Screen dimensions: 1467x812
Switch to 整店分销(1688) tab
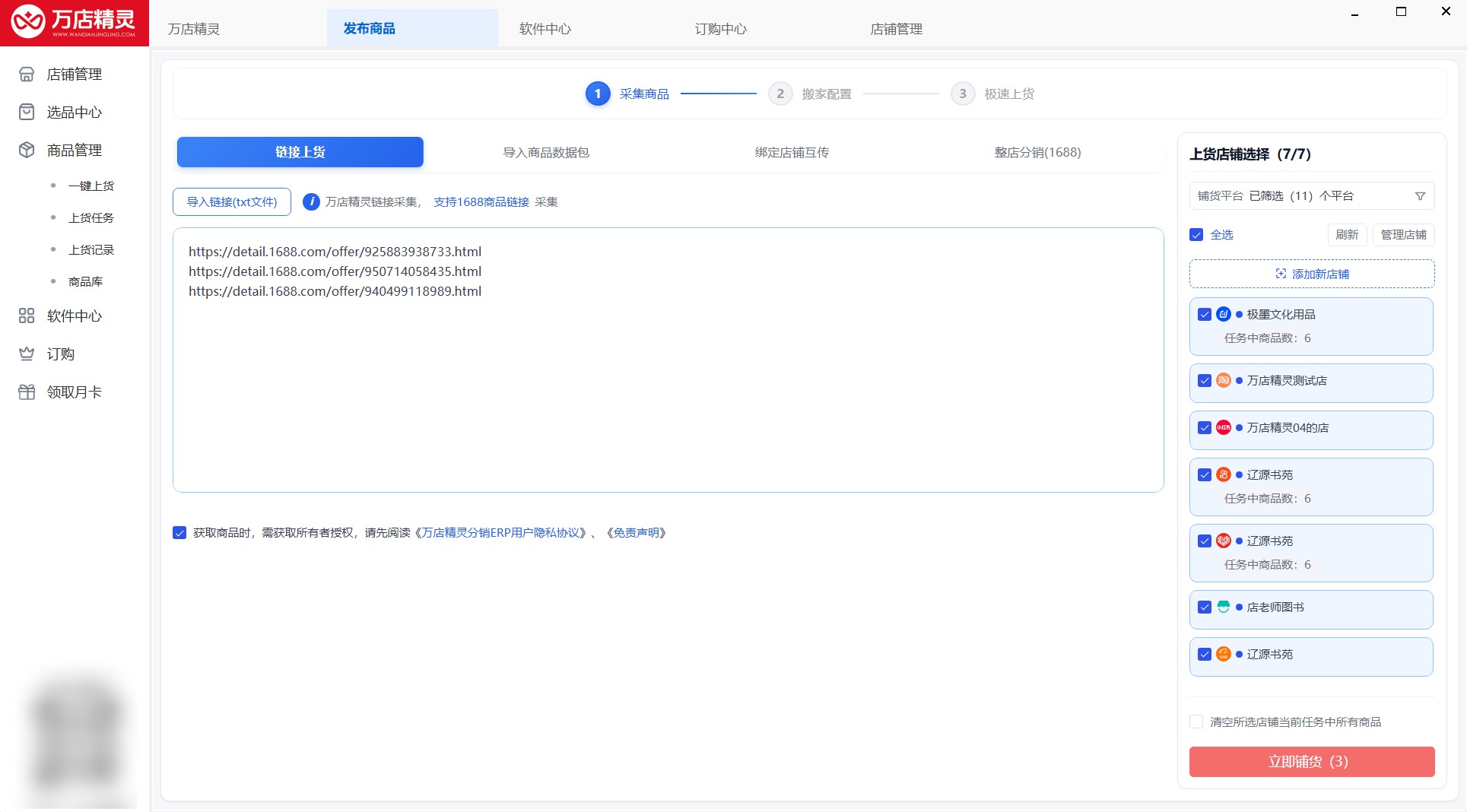[x=1037, y=152]
